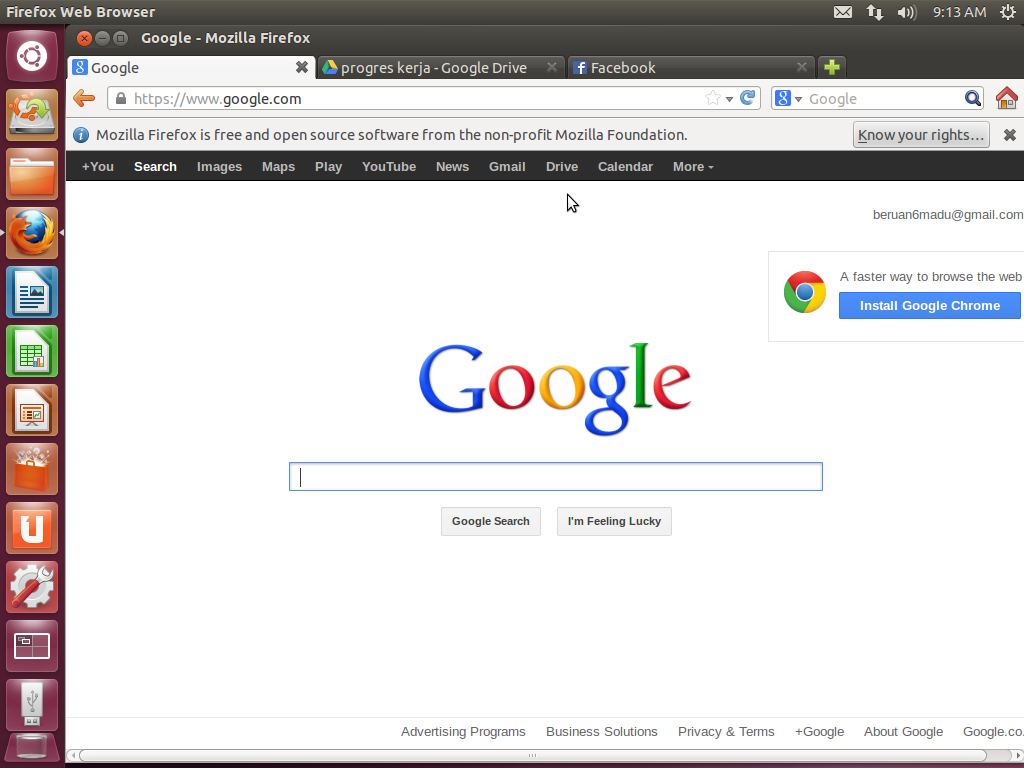Click the Chrome logo in the promo box
The height and width of the screenshot is (768, 1024).
pos(805,292)
